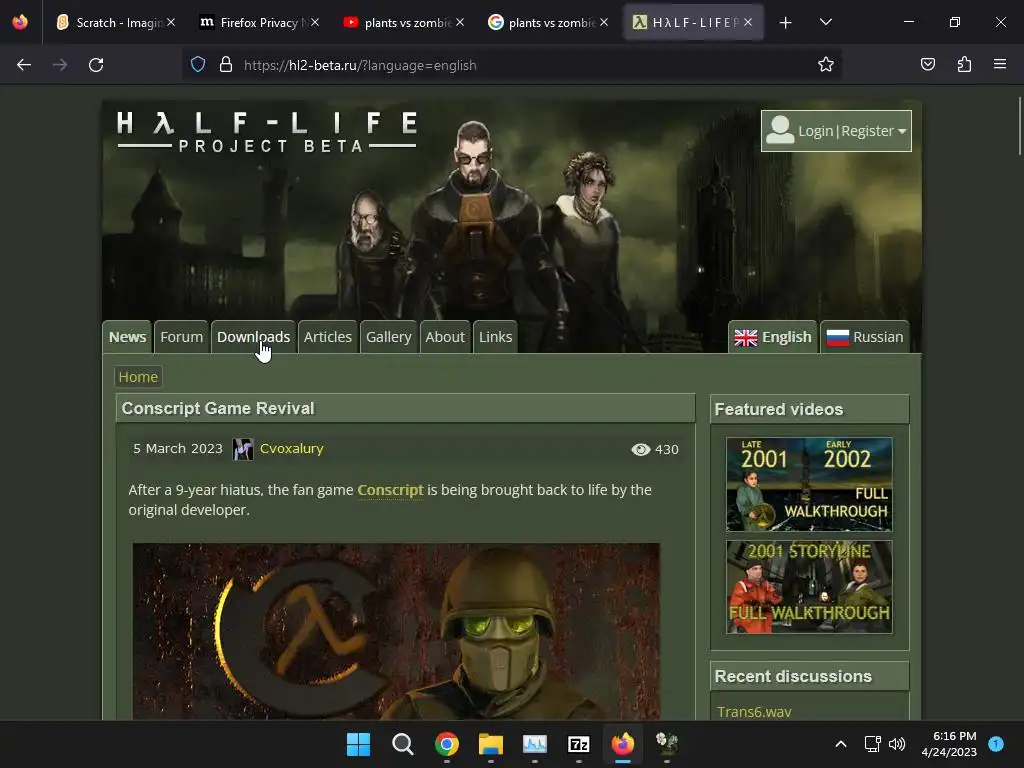Open the Forum site tab
This screenshot has width=1024, height=768.
[182, 336]
